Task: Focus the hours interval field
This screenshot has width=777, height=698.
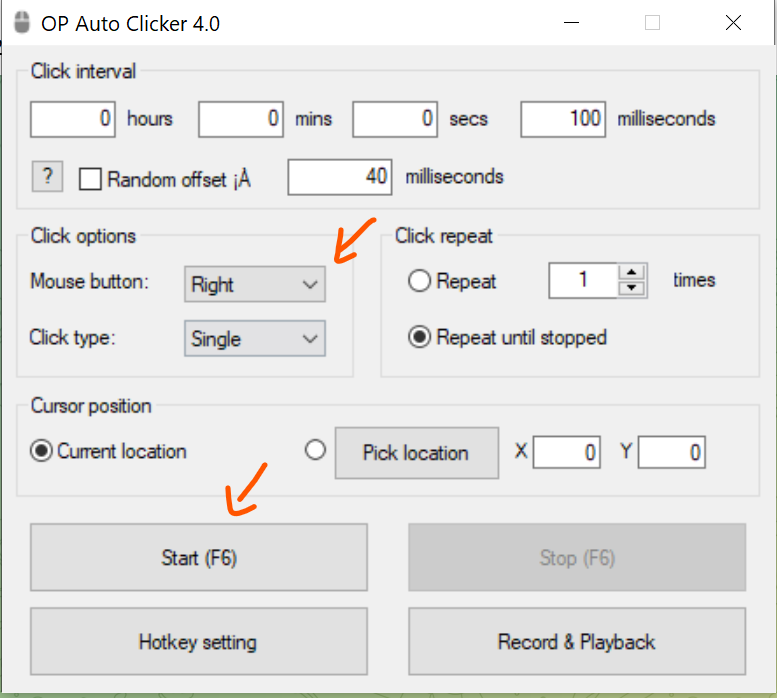Action: pyautogui.click(x=73, y=119)
